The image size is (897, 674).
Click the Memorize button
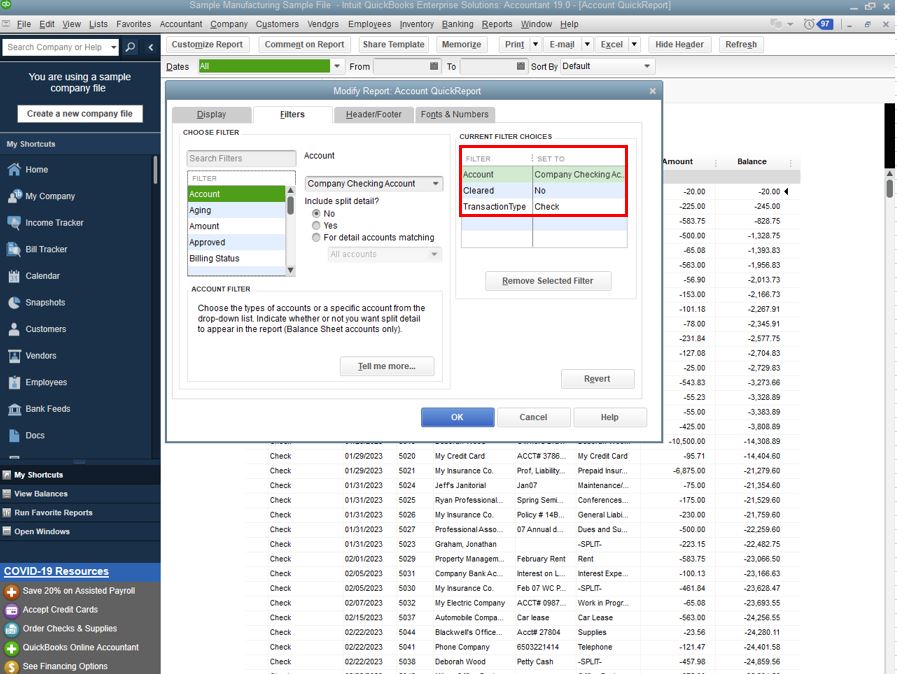pyautogui.click(x=461, y=45)
